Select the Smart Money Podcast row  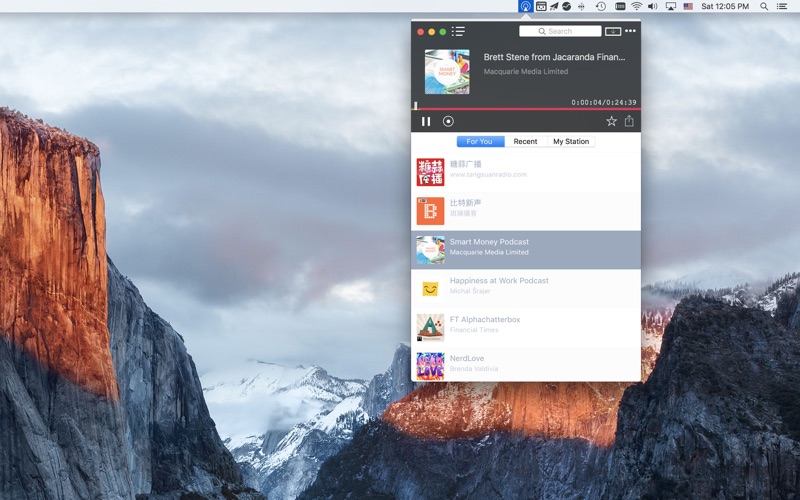pos(526,249)
